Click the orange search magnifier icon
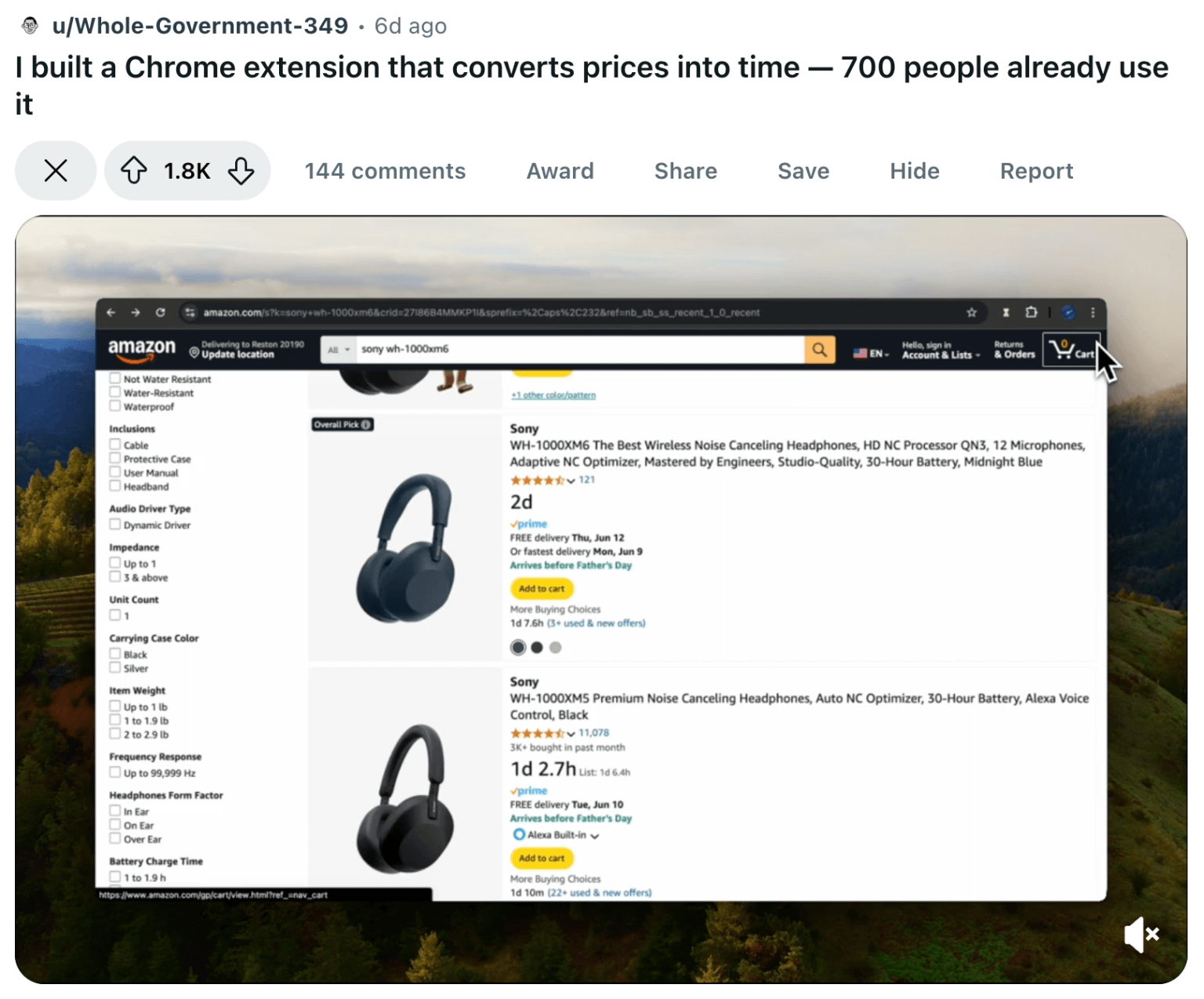Viewport: 1204px width, 999px height. click(x=819, y=350)
